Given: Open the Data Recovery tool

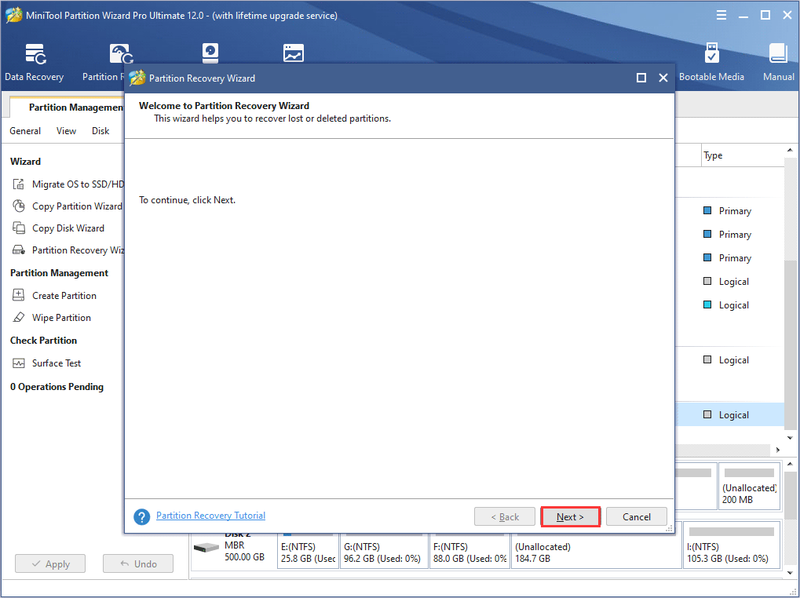Looking at the screenshot, I should 34,62.
